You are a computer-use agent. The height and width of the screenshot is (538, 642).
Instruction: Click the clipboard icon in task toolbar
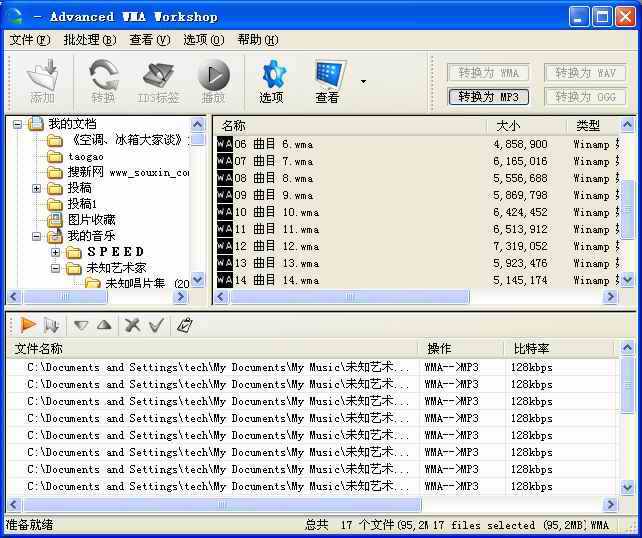tap(184, 325)
